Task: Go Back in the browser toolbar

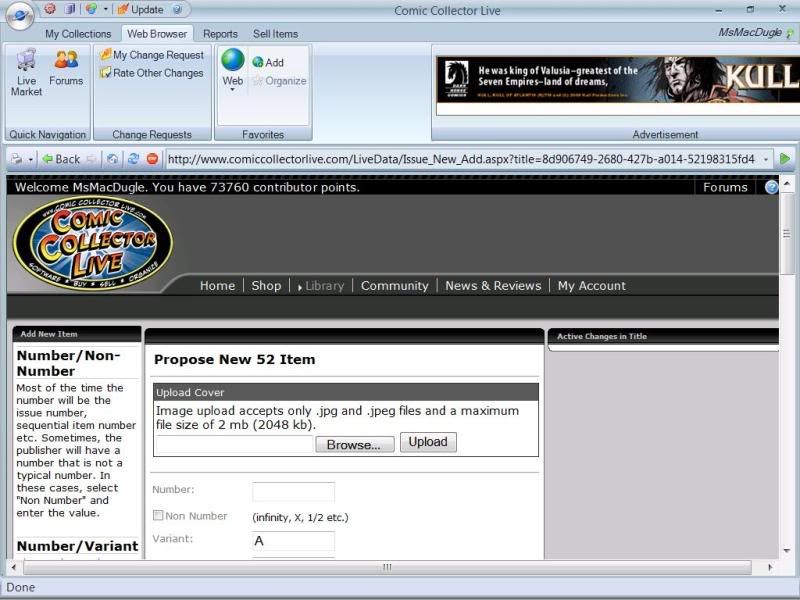Action: 61,159
